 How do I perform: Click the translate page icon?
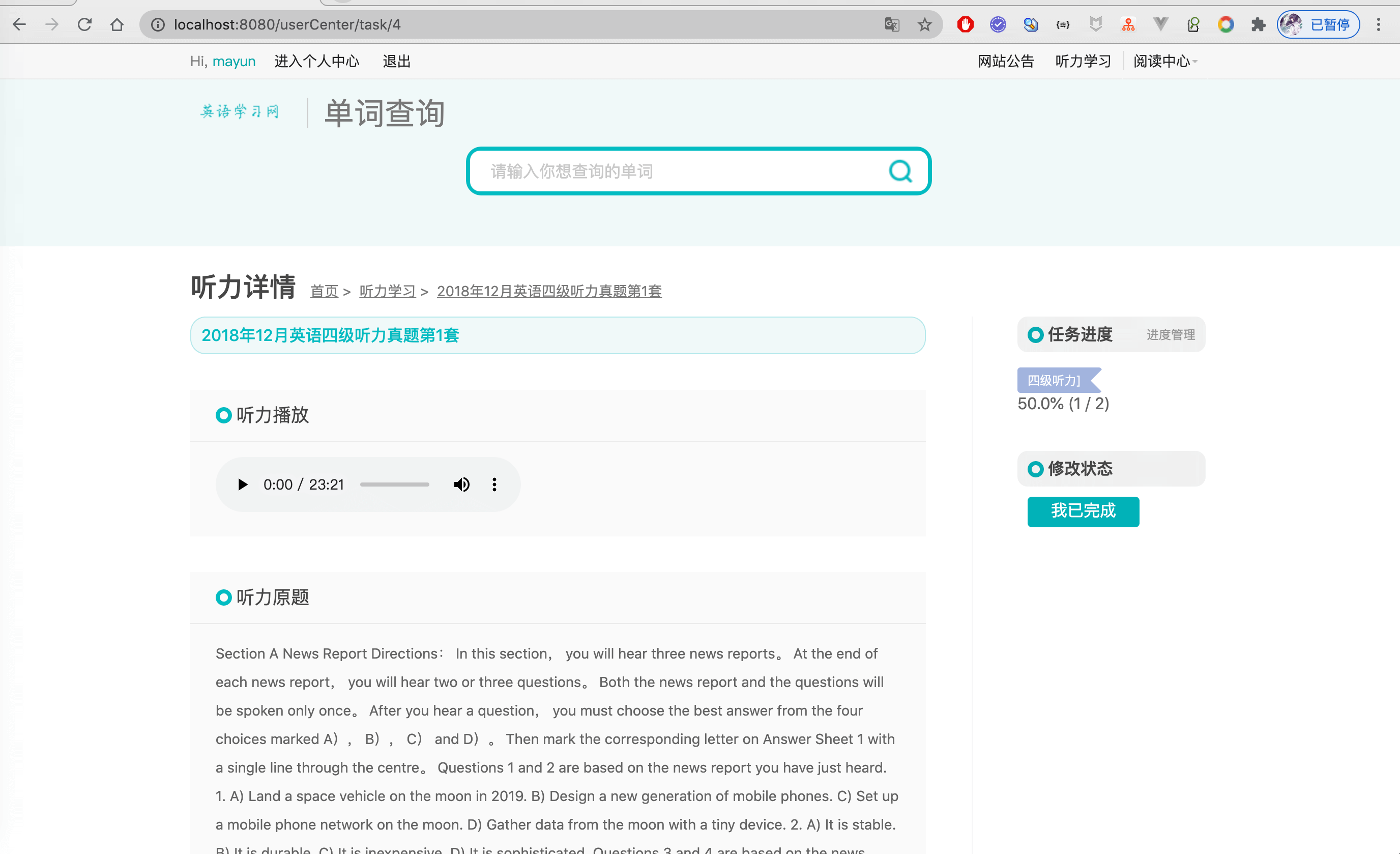(891, 24)
